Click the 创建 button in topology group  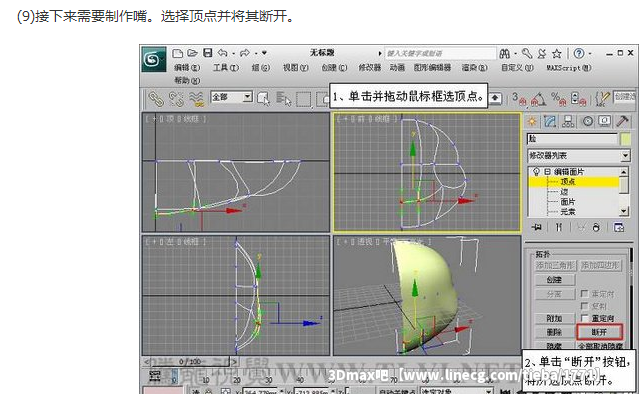pyautogui.click(x=554, y=280)
